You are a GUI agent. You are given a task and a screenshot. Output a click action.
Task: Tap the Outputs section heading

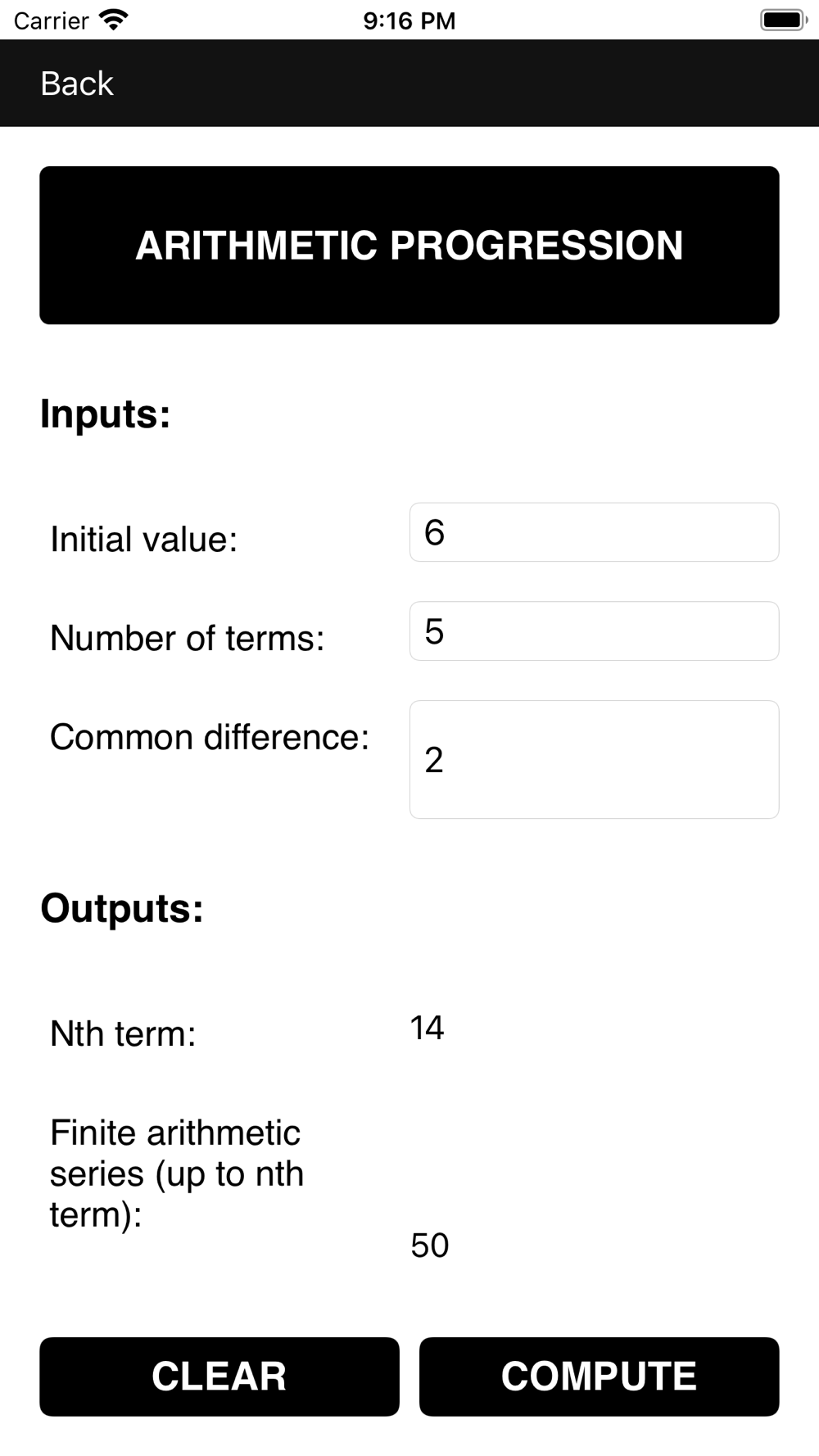pos(122,908)
